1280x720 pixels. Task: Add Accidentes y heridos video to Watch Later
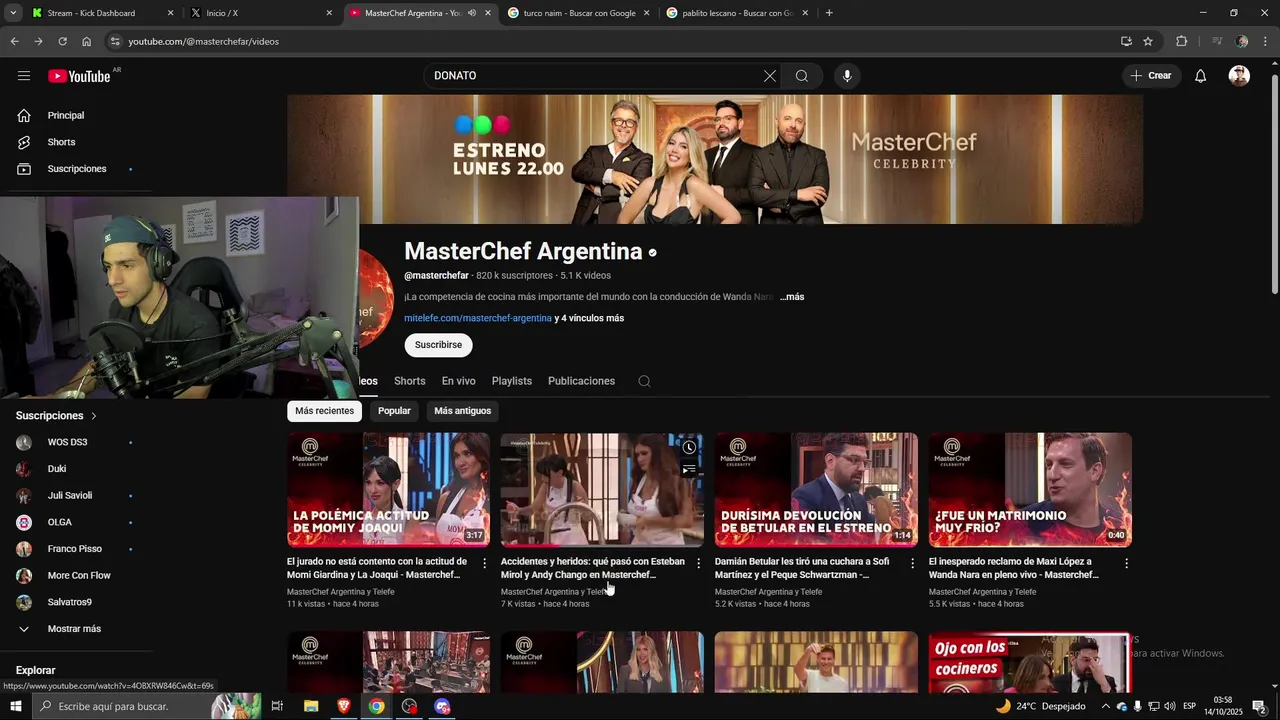point(689,447)
